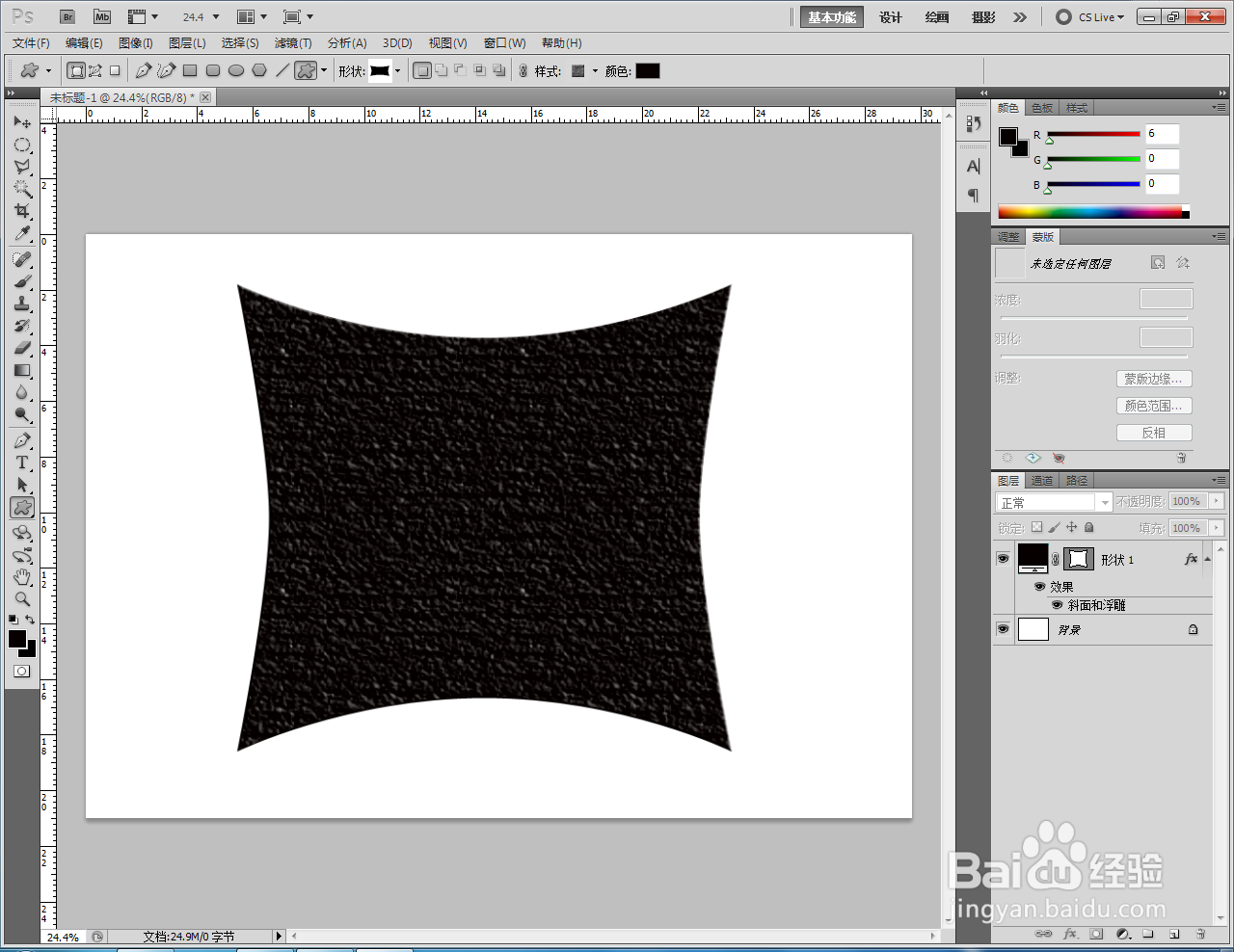Select the Eyedropper tool
This screenshot has width=1234, height=952.
click(x=22, y=233)
